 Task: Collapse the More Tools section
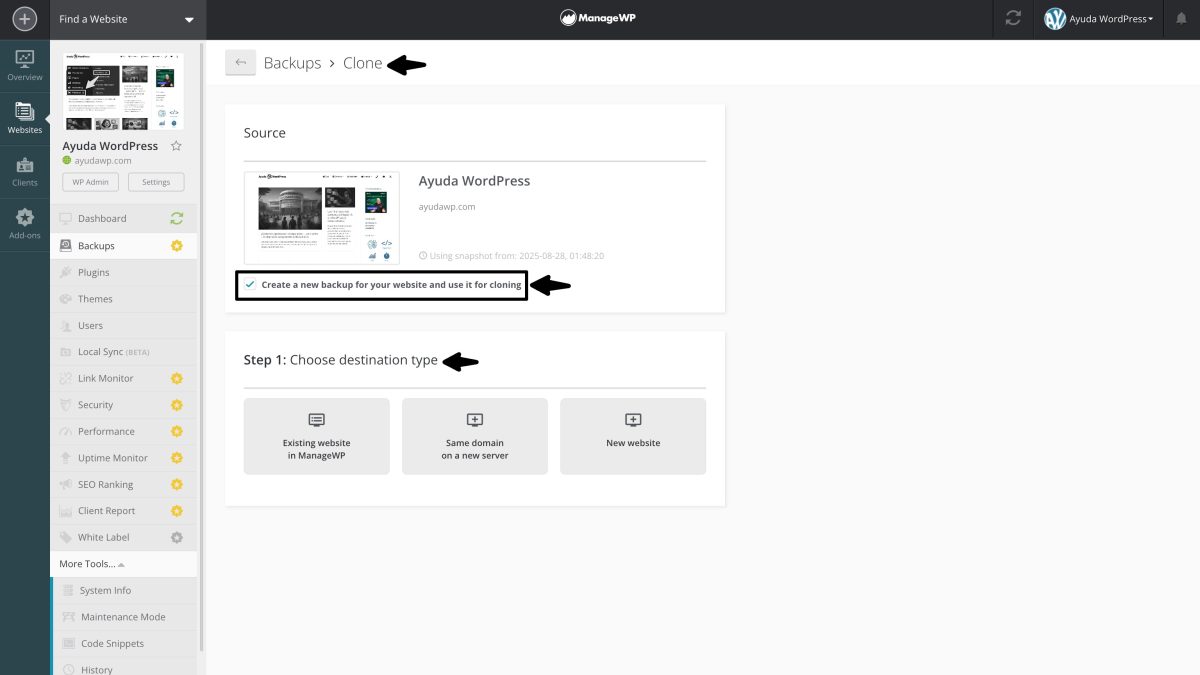point(90,563)
